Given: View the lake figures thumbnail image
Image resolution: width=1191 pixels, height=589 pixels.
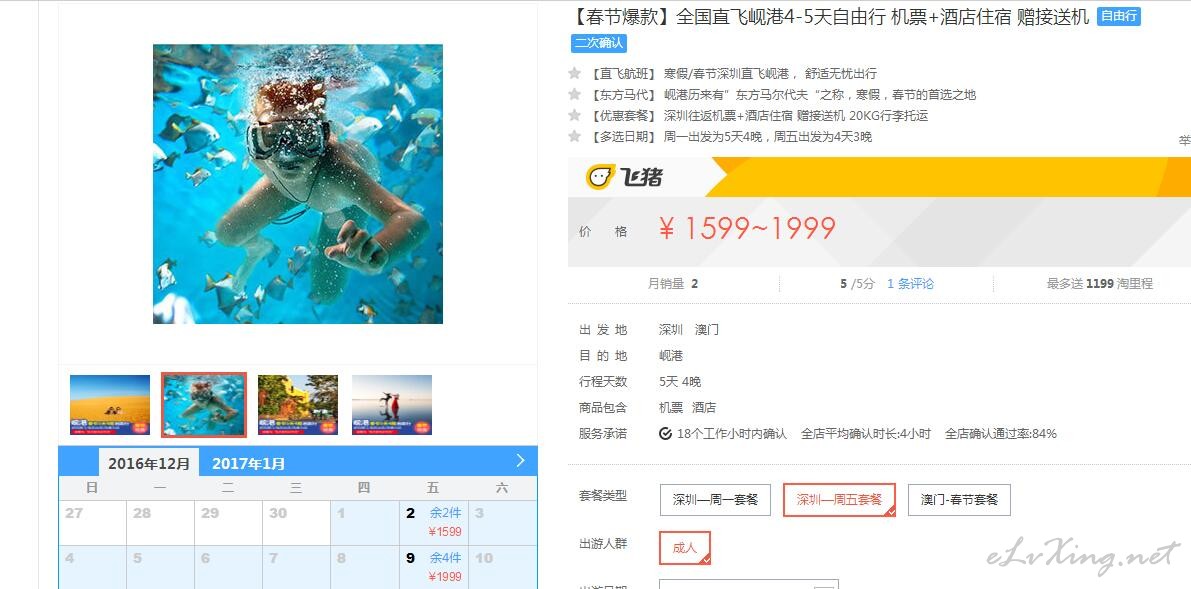Looking at the screenshot, I should 392,405.
